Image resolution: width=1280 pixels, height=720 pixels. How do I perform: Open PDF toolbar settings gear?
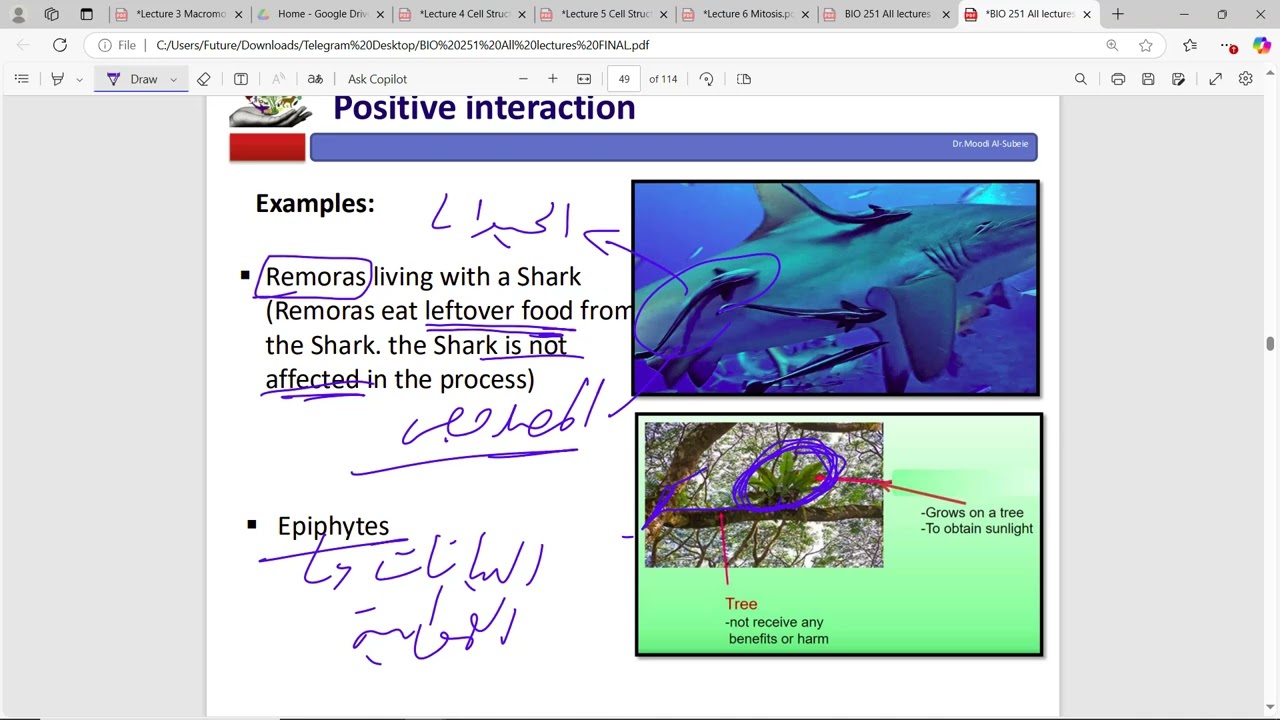(1246, 79)
